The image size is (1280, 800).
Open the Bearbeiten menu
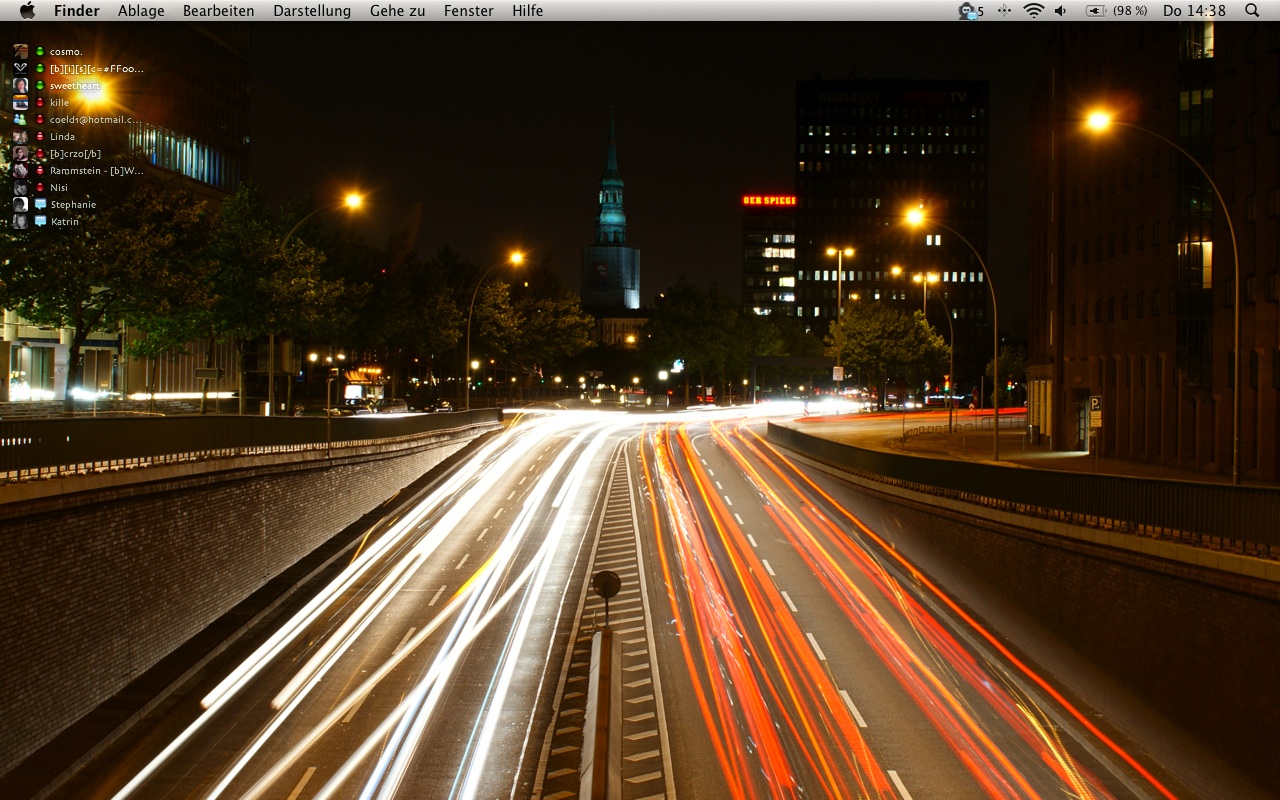pos(218,11)
